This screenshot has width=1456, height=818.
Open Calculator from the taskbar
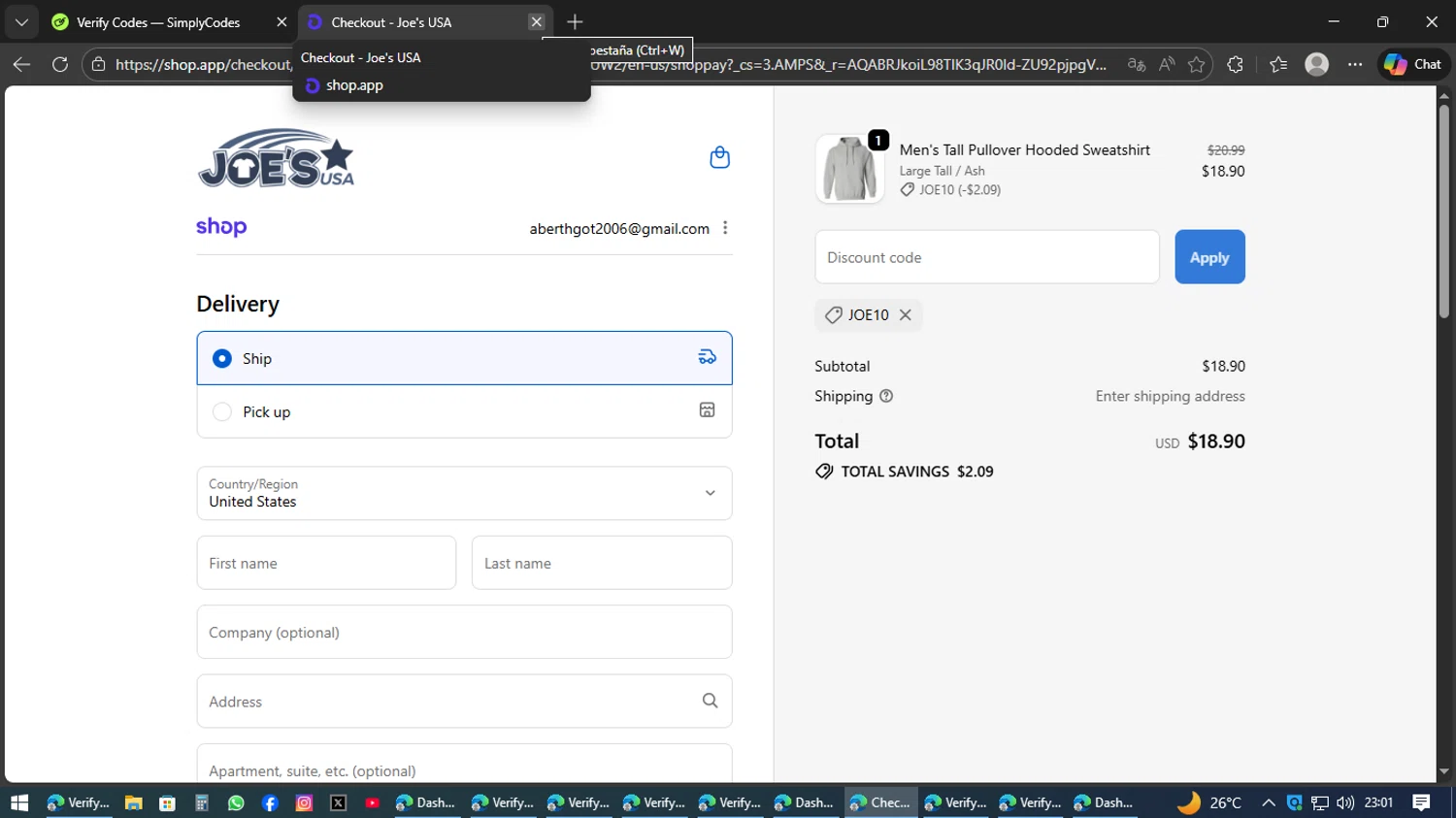pyautogui.click(x=202, y=802)
